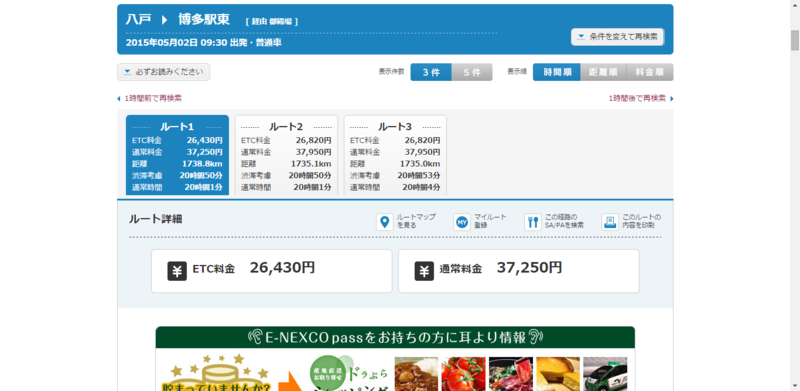Viewport: 800px width, 391px height.
Task: Click the ETC料金 26,430円 amount box
Action: 271,271
